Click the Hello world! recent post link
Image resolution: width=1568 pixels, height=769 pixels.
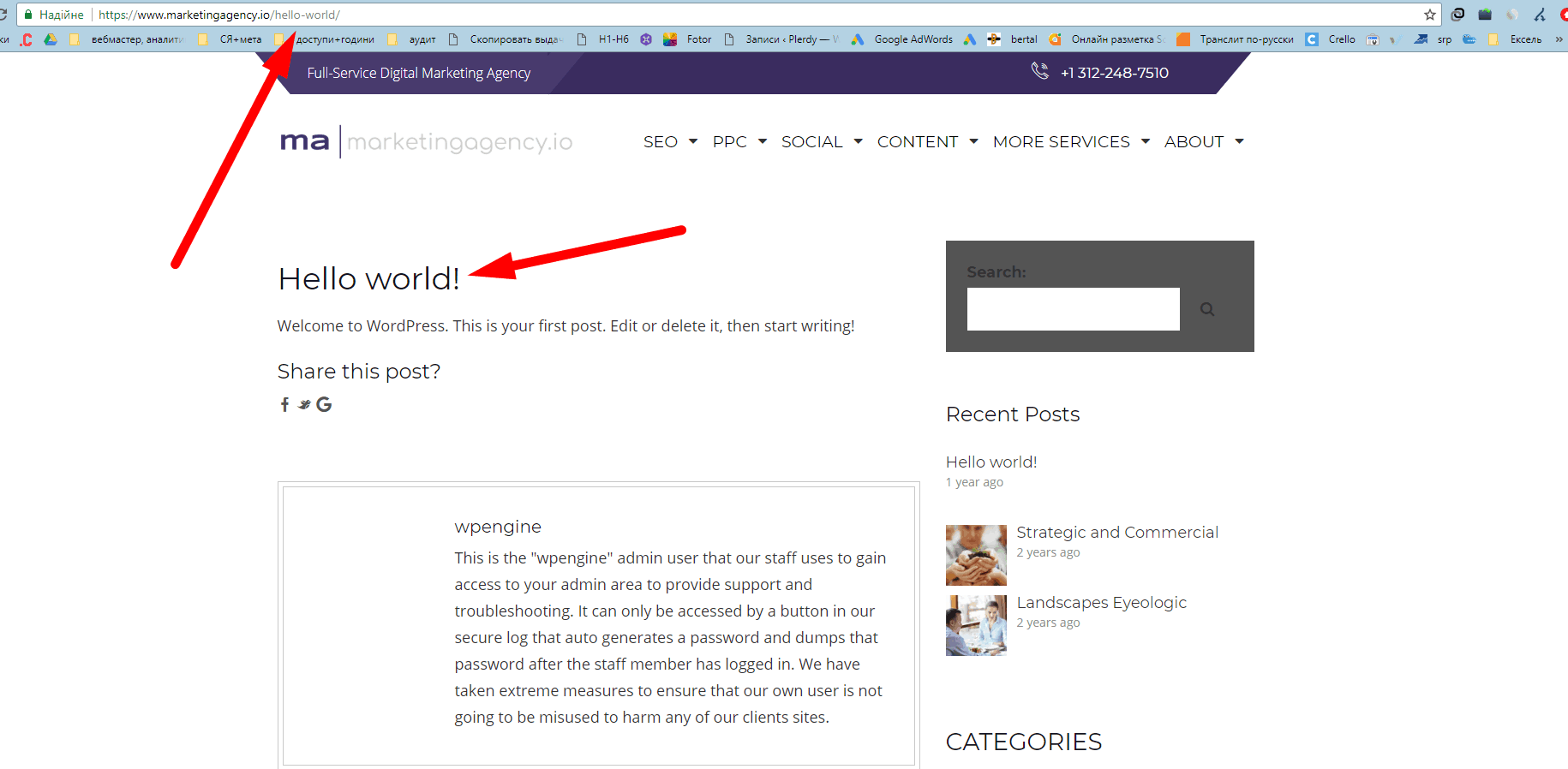click(x=991, y=462)
